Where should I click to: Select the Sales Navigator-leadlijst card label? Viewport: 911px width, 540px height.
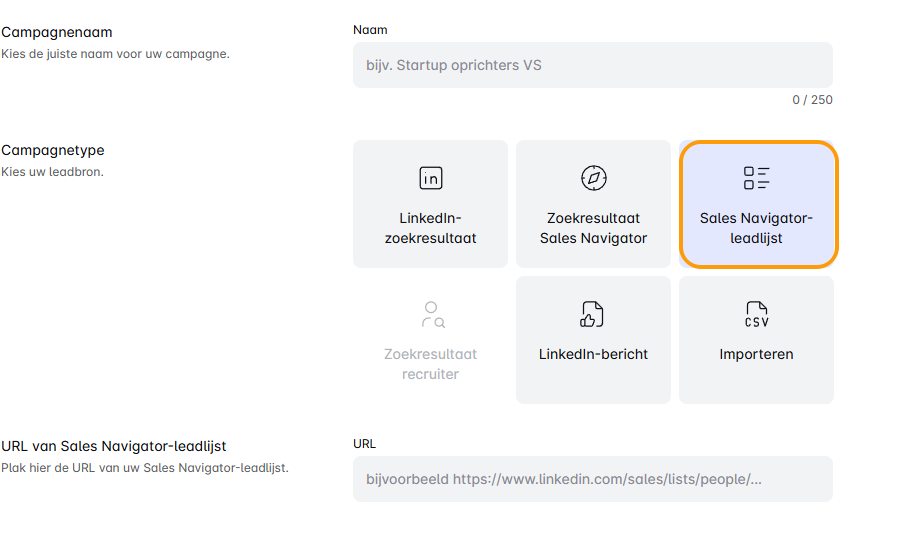[x=756, y=228]
